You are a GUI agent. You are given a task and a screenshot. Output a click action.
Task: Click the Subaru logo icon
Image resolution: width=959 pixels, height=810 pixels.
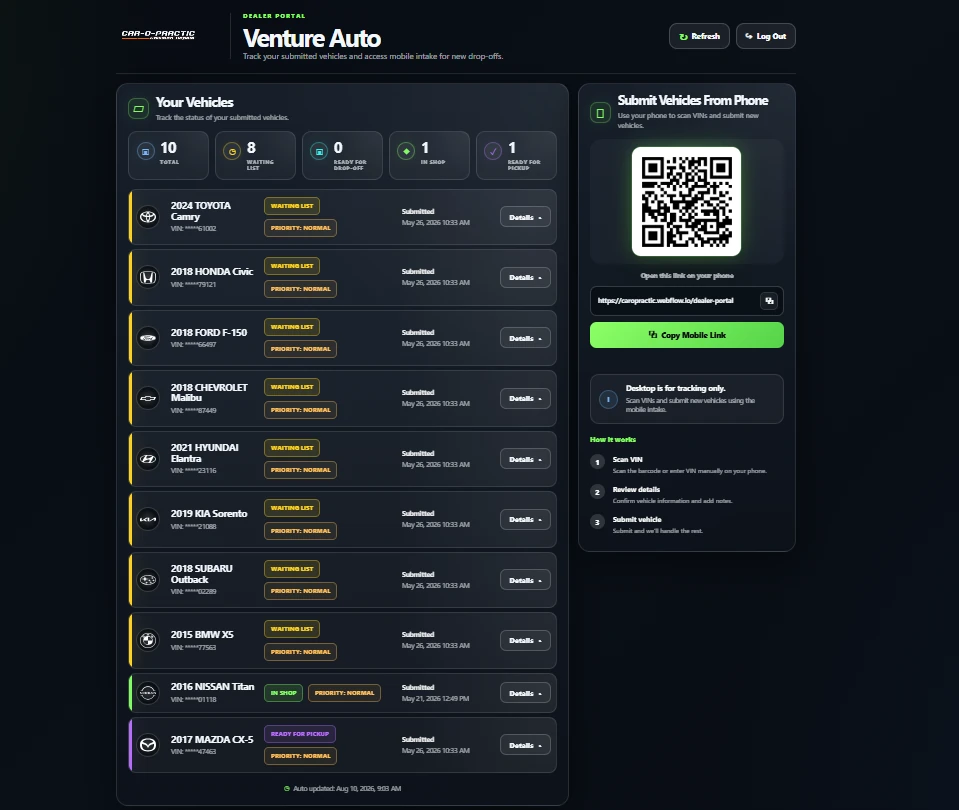click(148, 580)
